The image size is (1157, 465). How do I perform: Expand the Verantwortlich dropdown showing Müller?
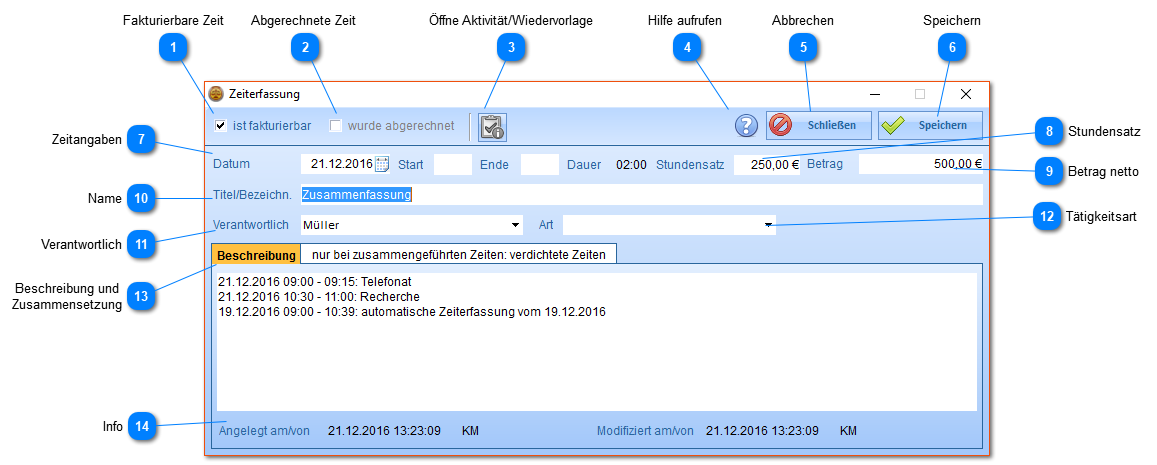[x=515, y=224]
